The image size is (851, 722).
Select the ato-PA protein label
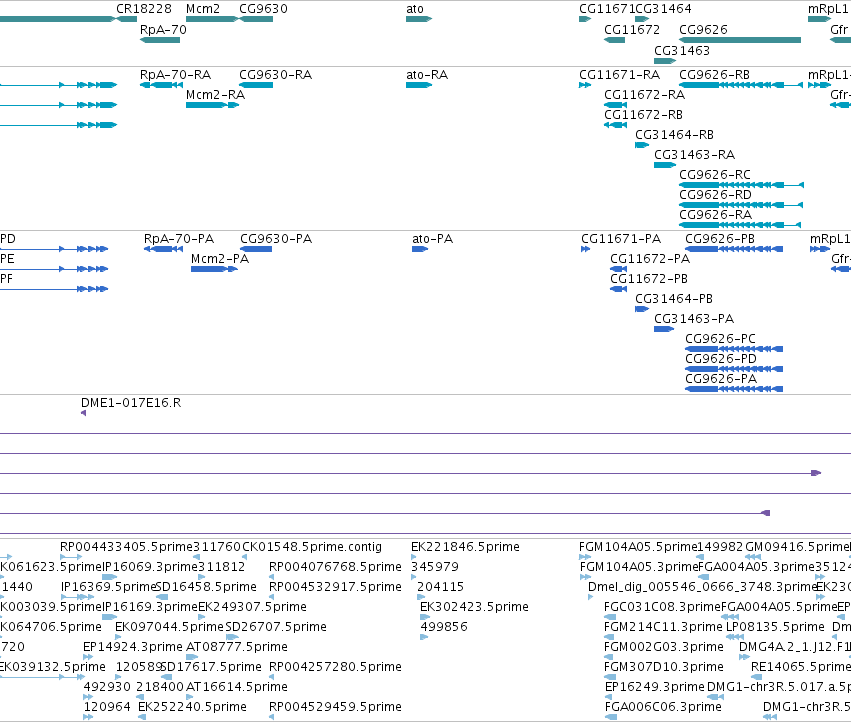pos(433,239)
